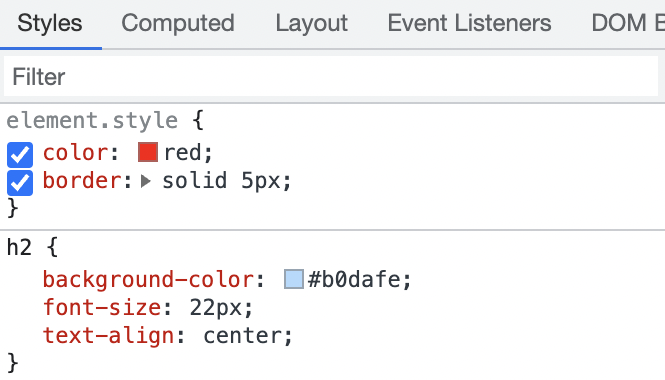Switch to the Computed tab

(x=178, y=23)
